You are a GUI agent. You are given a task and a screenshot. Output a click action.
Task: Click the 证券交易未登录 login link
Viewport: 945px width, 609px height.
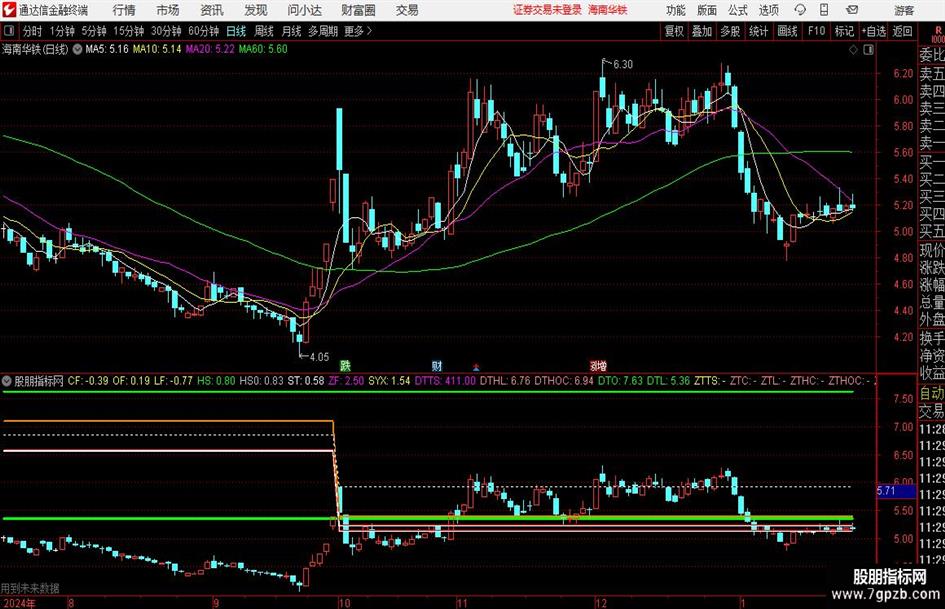coord(547,10)
